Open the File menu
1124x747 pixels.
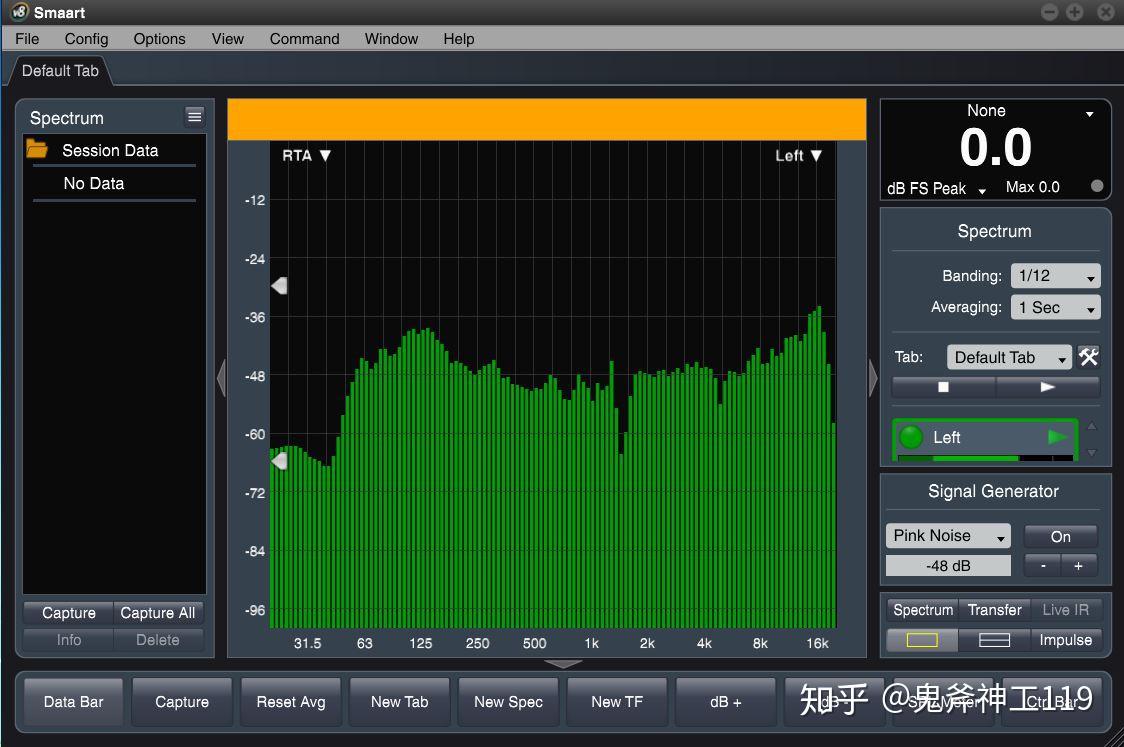[27, 39]
